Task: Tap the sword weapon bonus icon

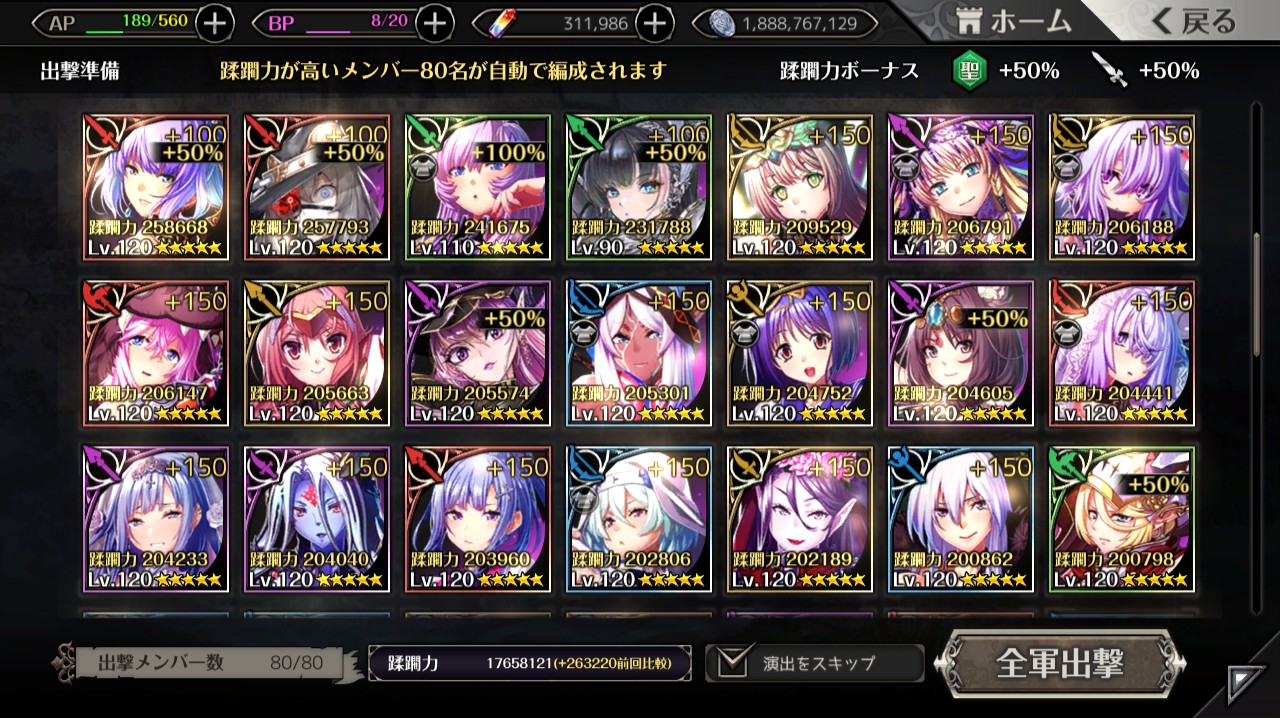Action: tap(1110, 70)
